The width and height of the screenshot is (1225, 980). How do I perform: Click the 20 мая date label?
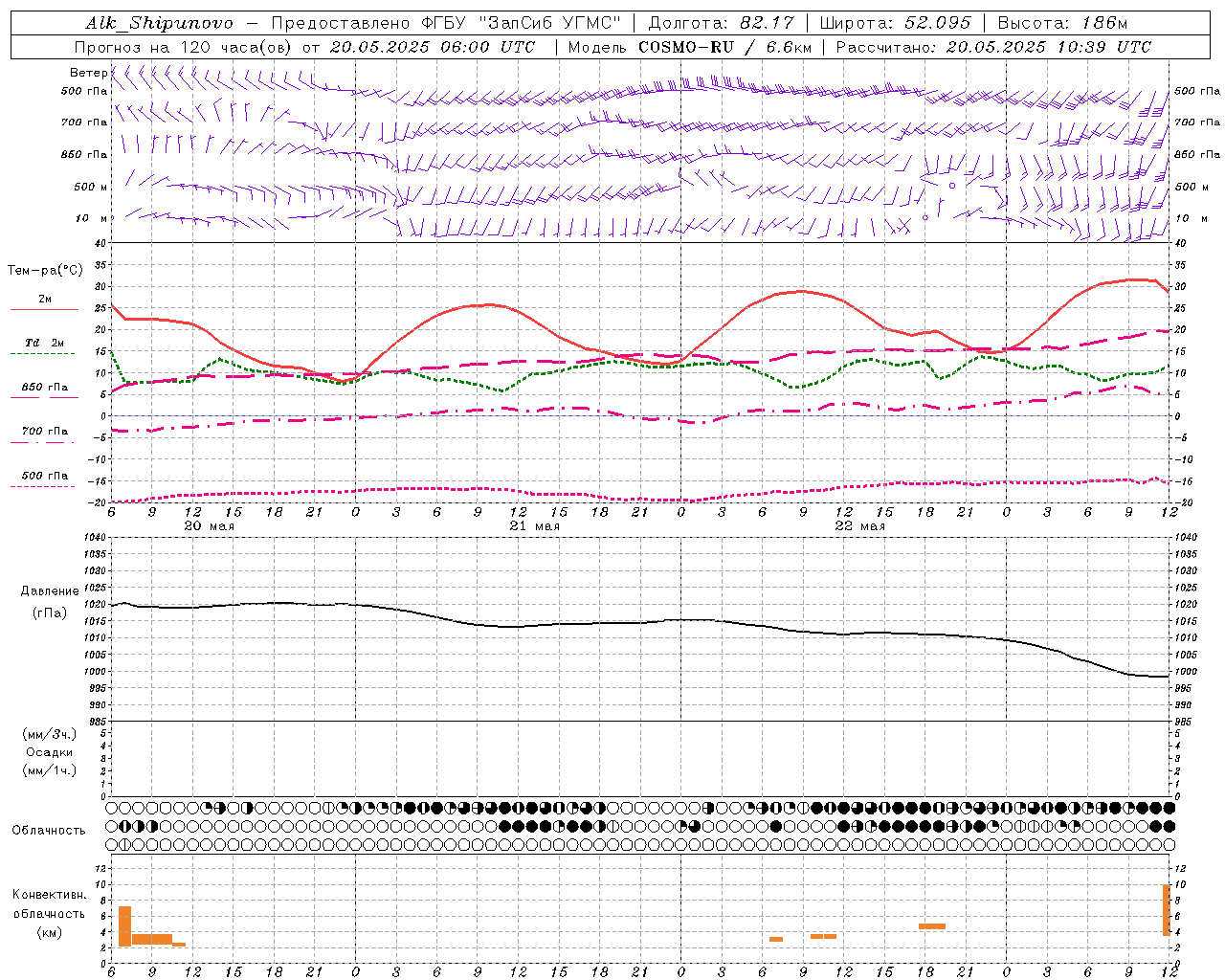(x=209, y=526)
